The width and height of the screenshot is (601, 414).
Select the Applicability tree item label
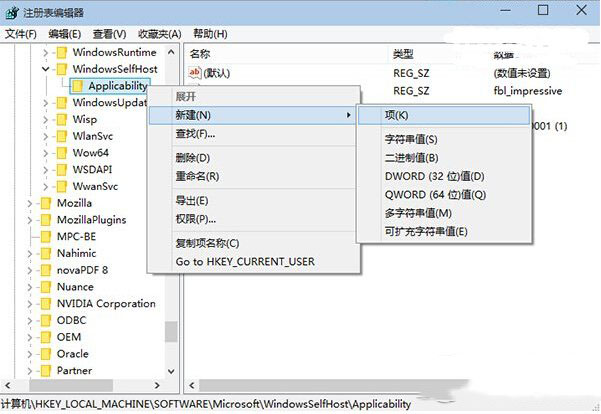point(118,86)
